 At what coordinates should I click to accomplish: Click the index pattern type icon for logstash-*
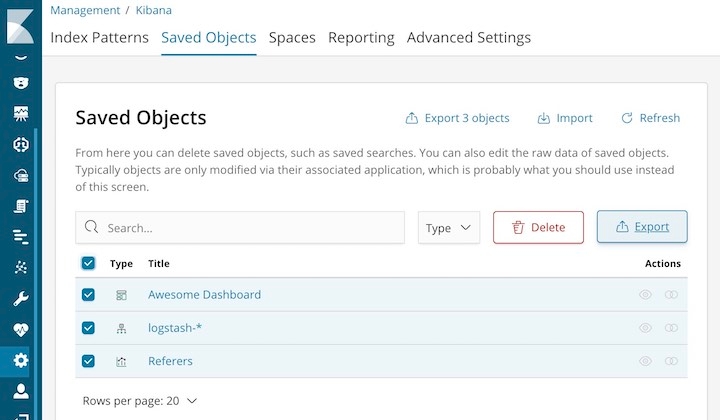(x=121, y=328)
